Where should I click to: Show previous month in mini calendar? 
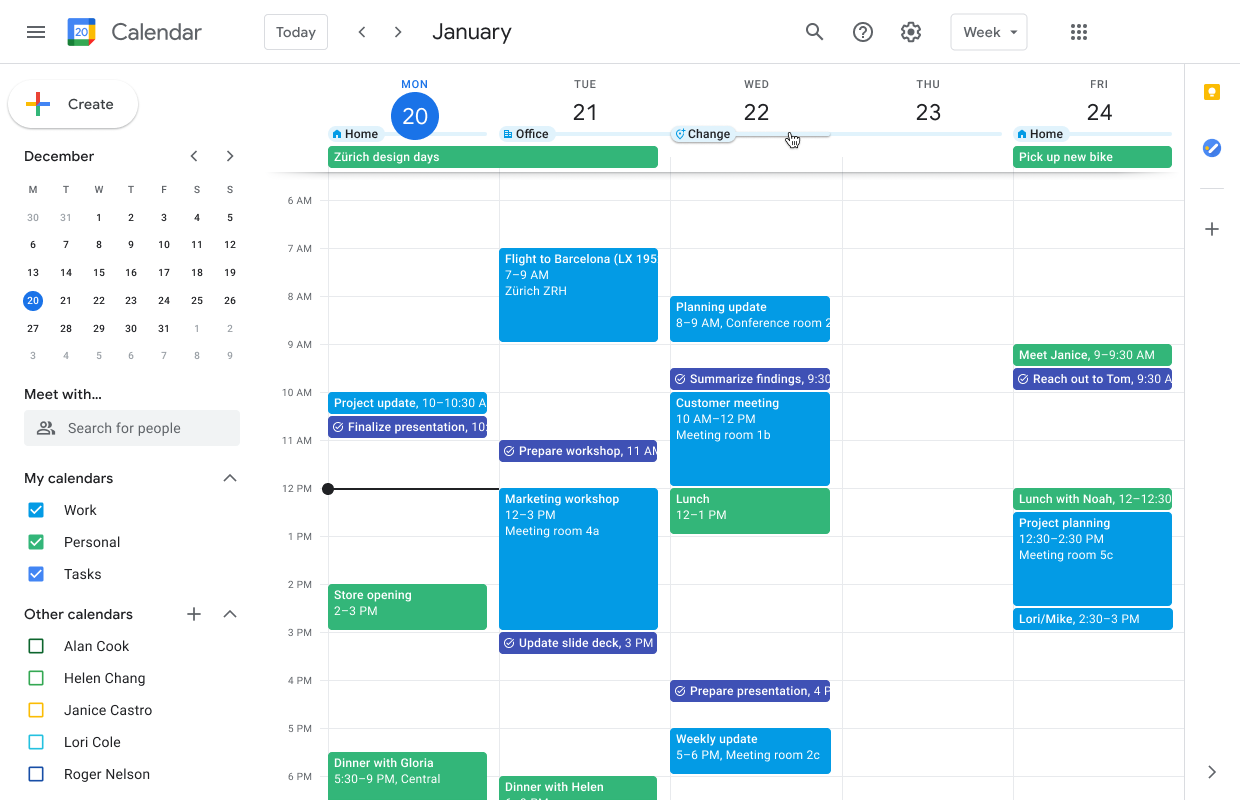[194, 156]
